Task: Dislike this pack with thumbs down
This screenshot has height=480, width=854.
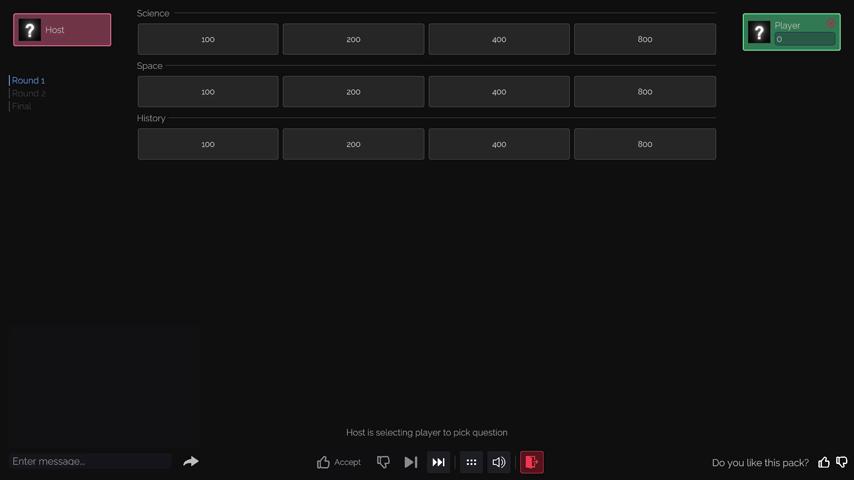Action: 841,463
